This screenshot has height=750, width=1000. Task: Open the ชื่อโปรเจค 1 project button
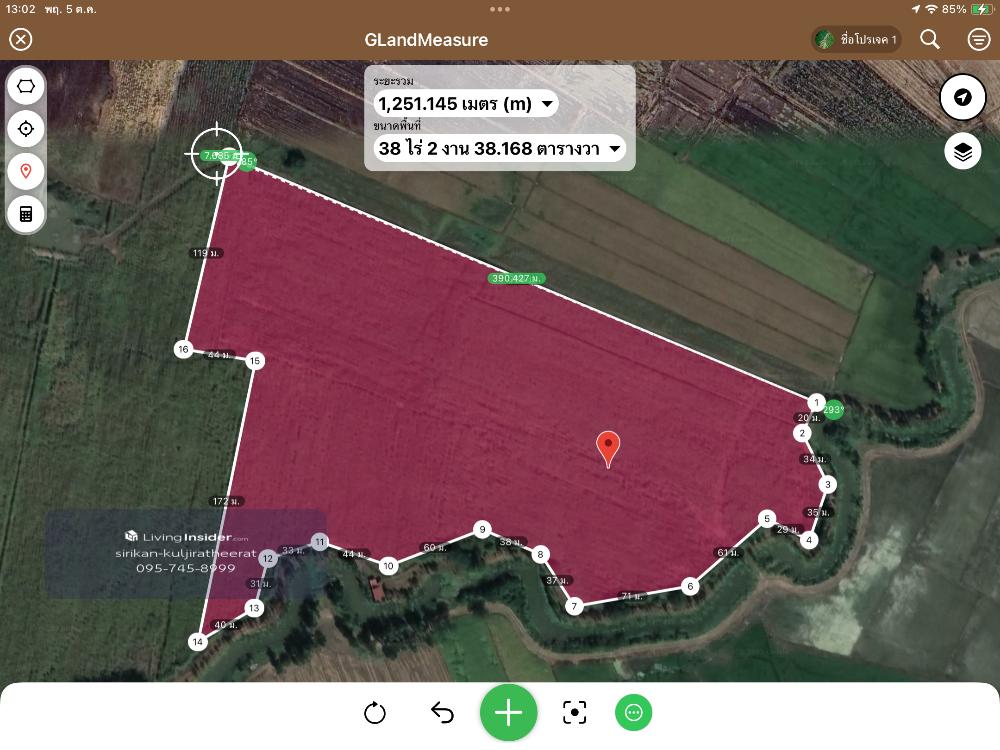coord(856,40)
